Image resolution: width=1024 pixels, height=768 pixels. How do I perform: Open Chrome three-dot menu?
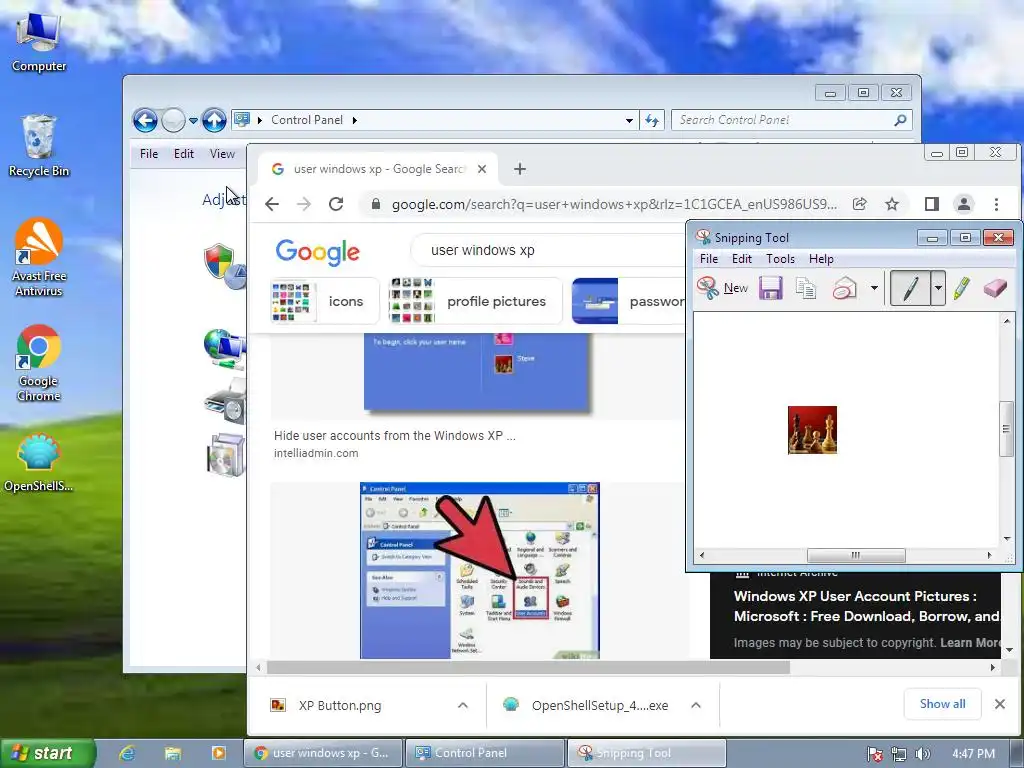pos(996,204)
